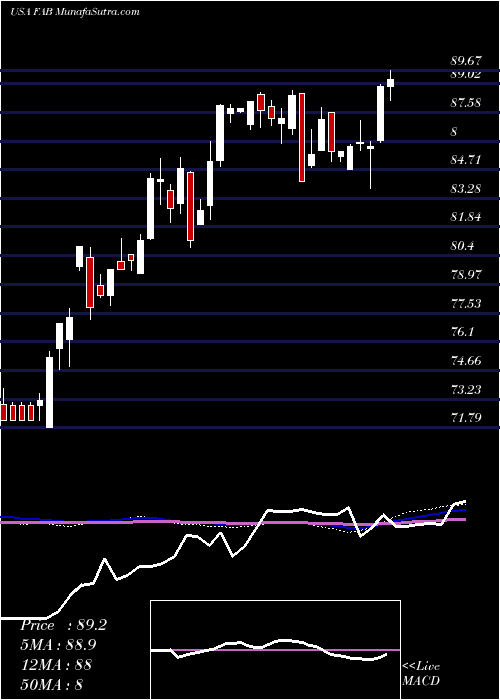The height and width of the screenshot is (700, 500).
Task: Click the '12MA : 88' readout
Action: pos(56,664)
